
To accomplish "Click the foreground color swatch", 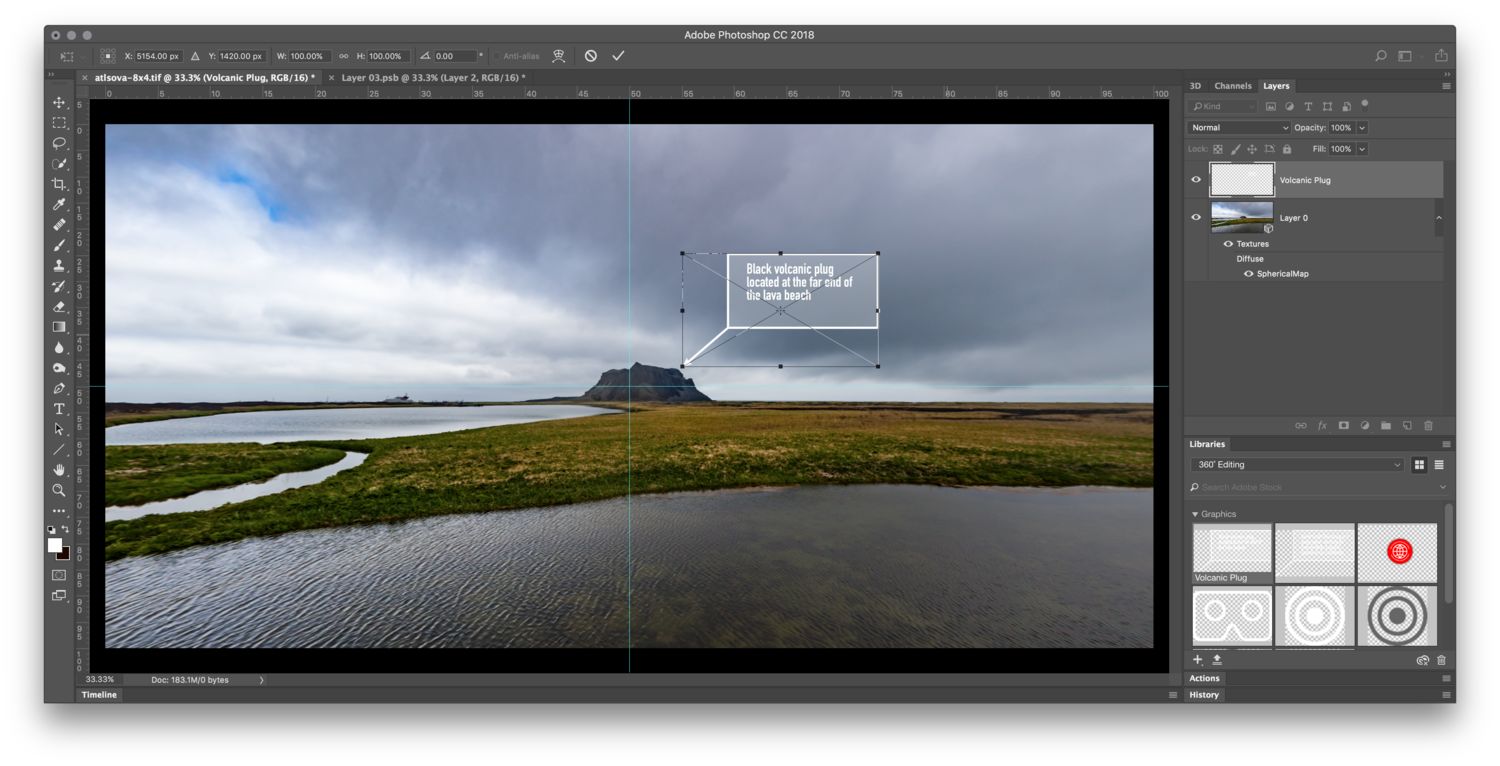I will coord(55,545).
